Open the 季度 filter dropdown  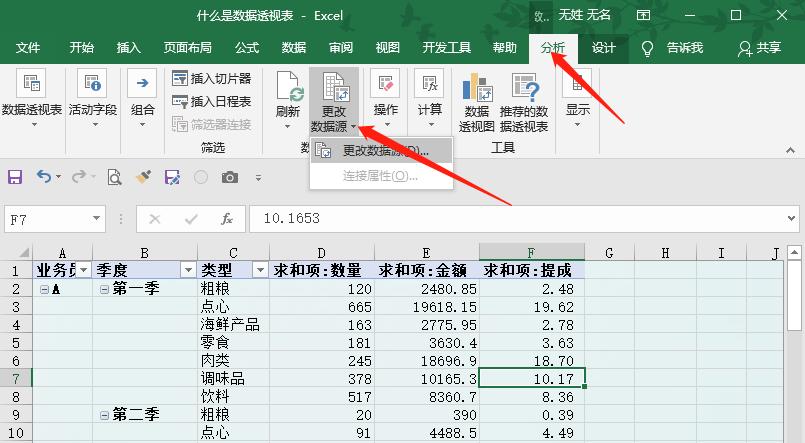(188, 270)
